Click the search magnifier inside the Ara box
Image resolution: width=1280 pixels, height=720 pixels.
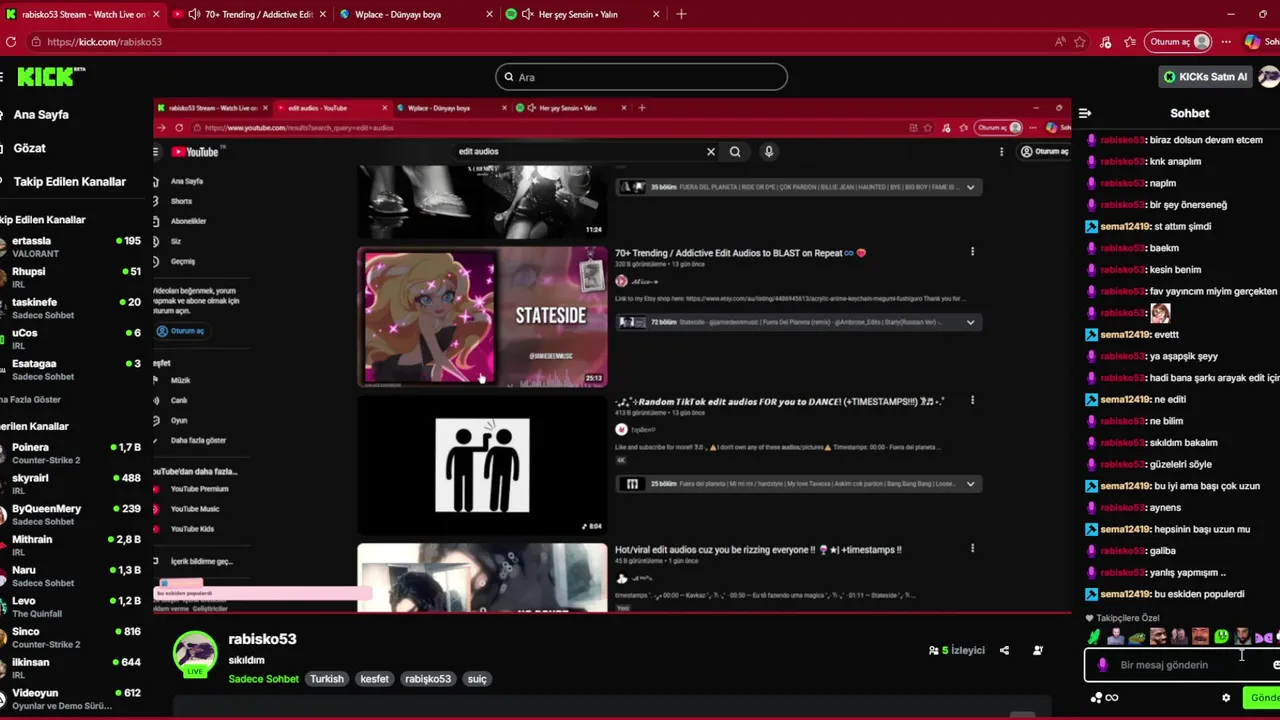[x=508, y=77]
